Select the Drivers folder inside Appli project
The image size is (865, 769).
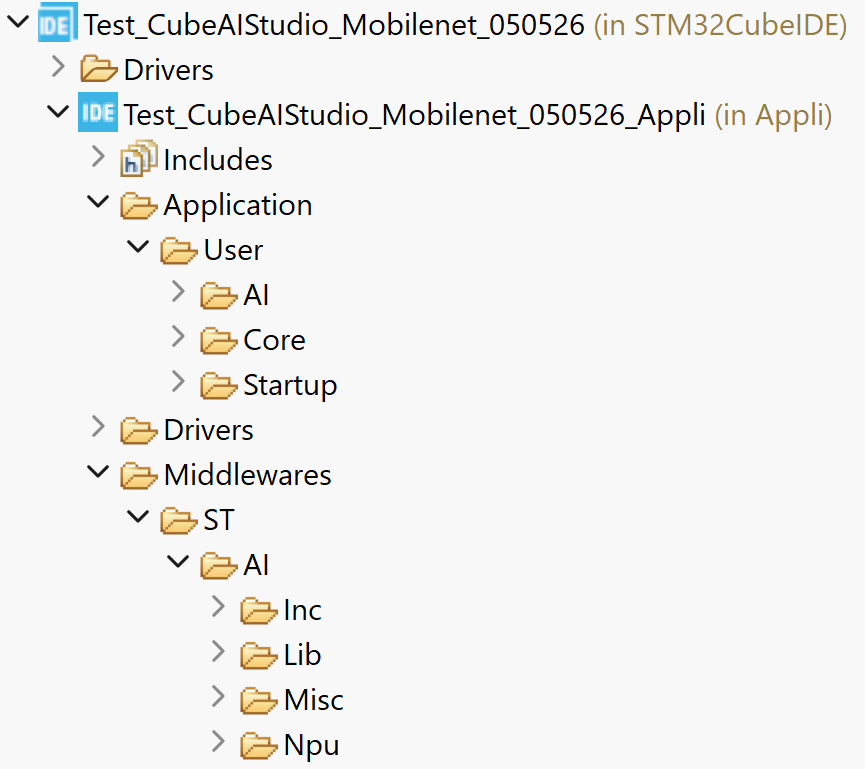pos(209,430)
